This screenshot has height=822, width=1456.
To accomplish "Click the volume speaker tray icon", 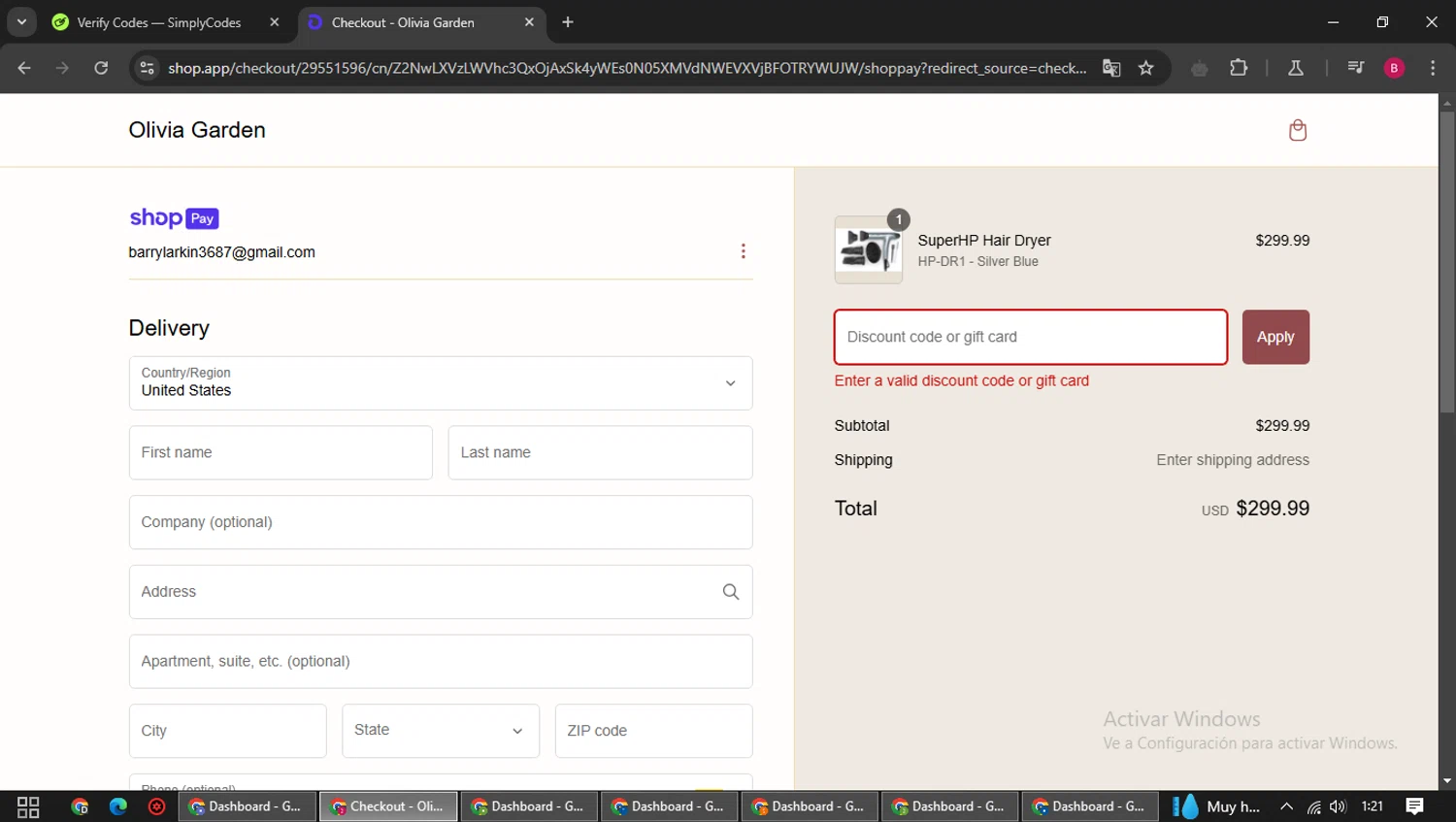I will (1339, 806).
